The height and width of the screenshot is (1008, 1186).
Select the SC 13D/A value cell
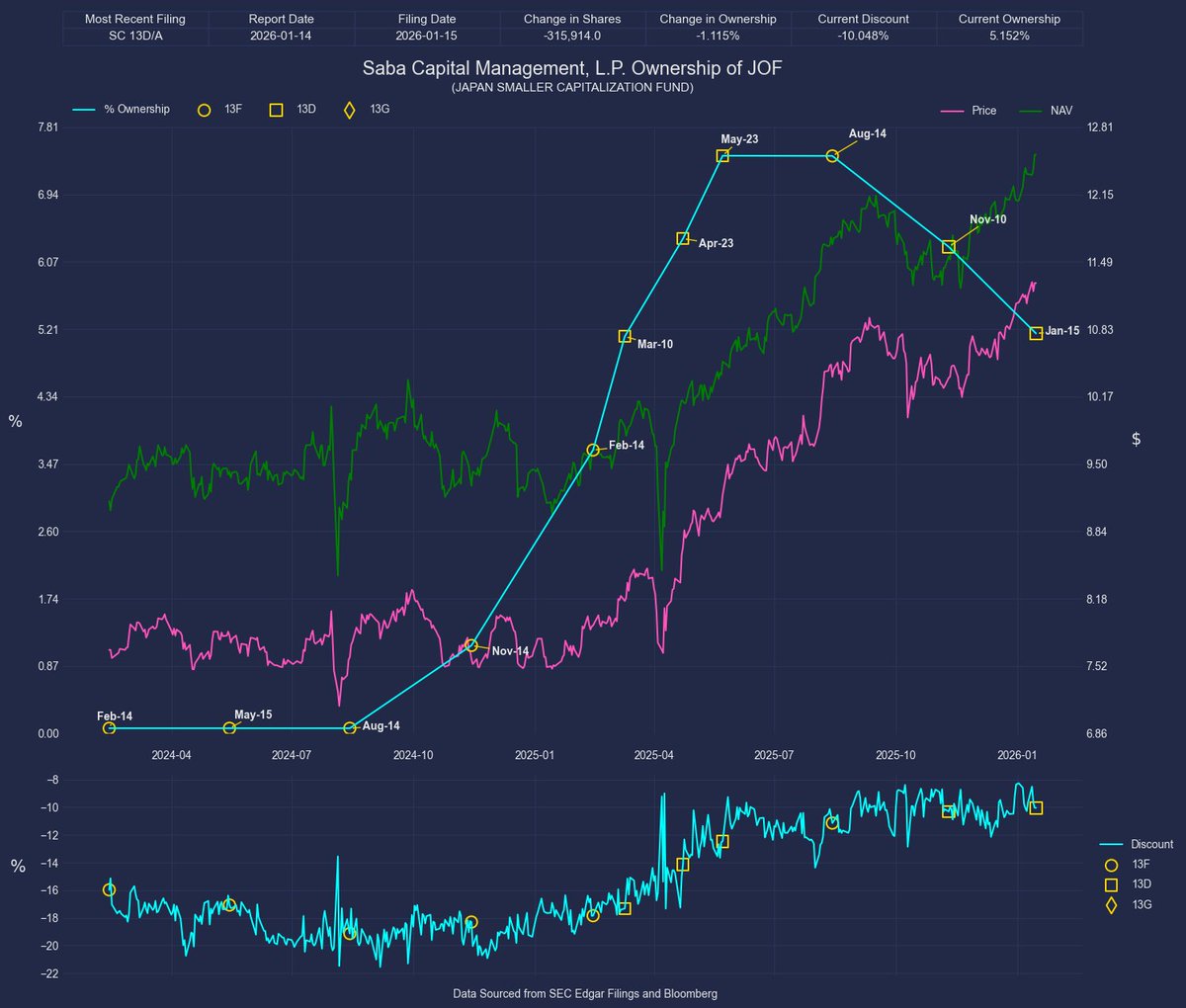pyautogui.click(x=135, y=38)
